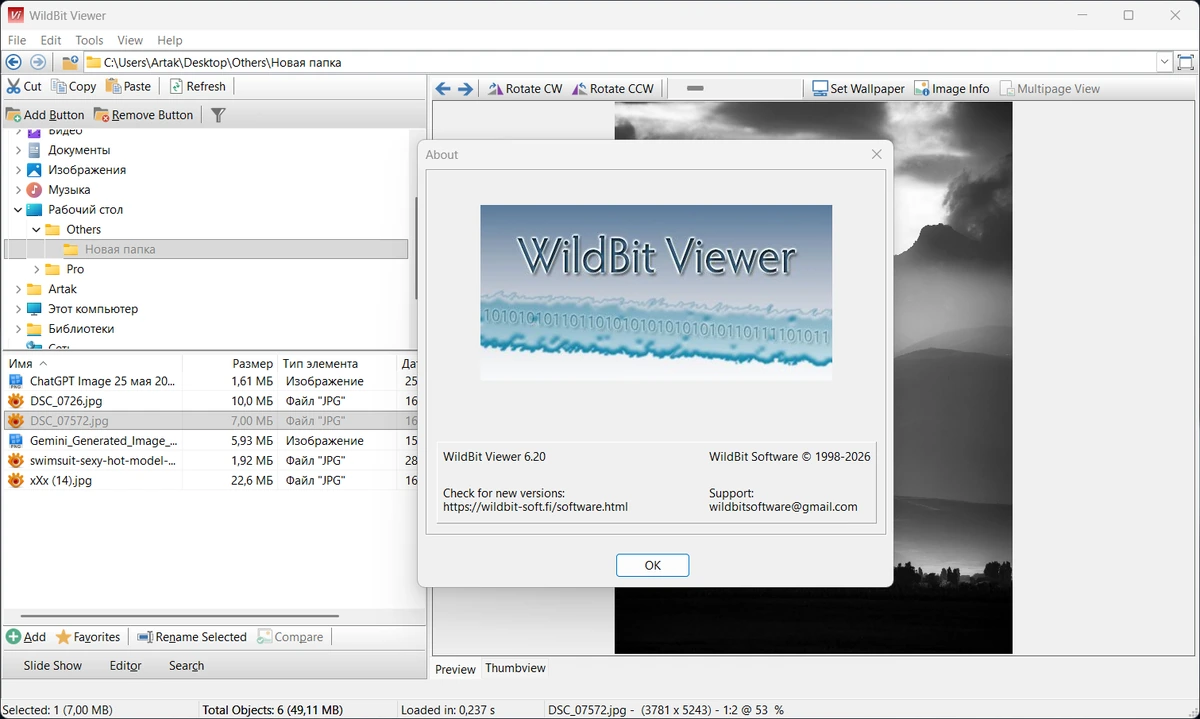The width and height of the screenshot is (1200, 719).
Task: Collapse the Рабочий стол tree node
Action: click(x=18, y=210)
